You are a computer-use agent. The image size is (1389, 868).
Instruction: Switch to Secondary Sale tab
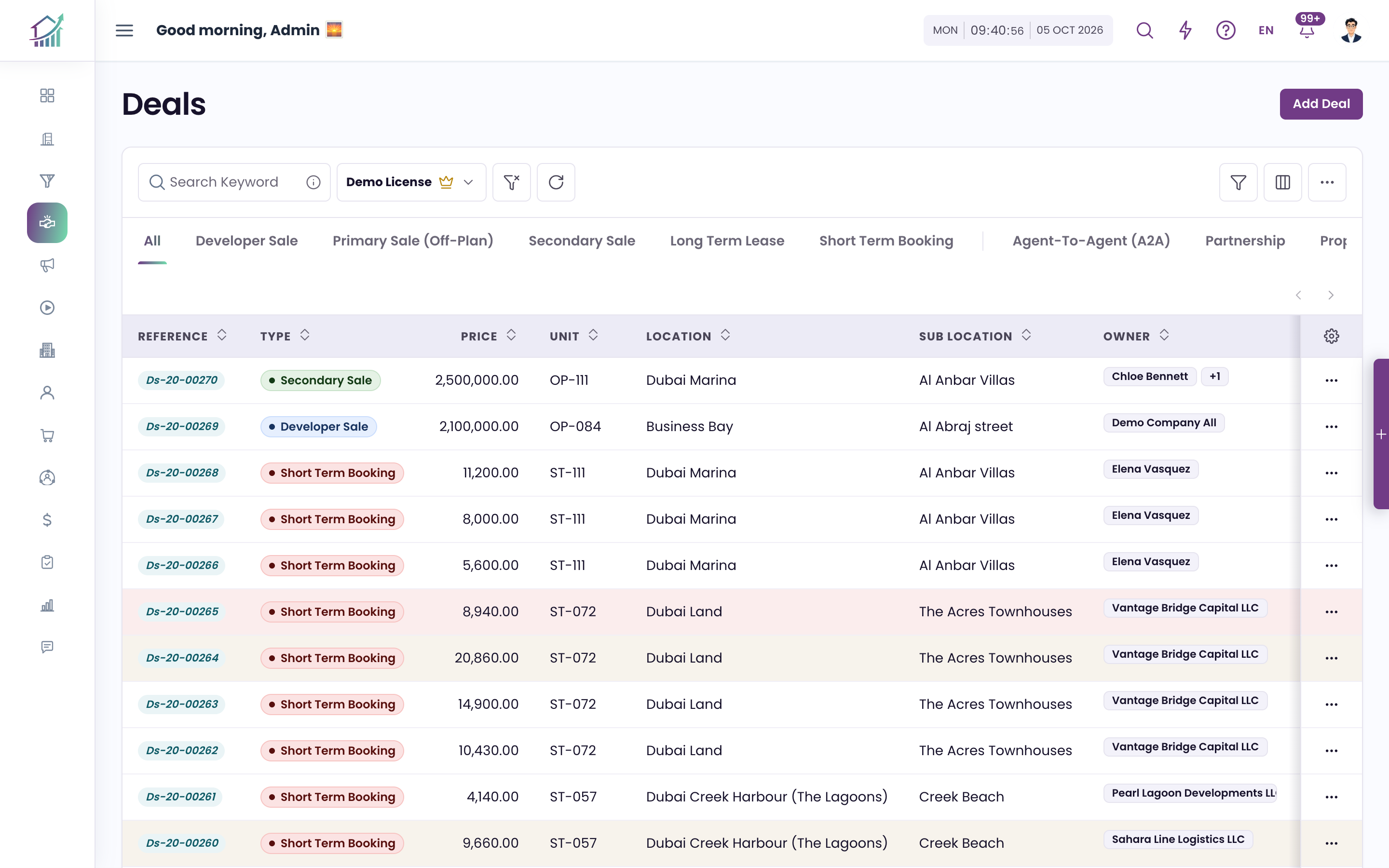click(582, 241)
